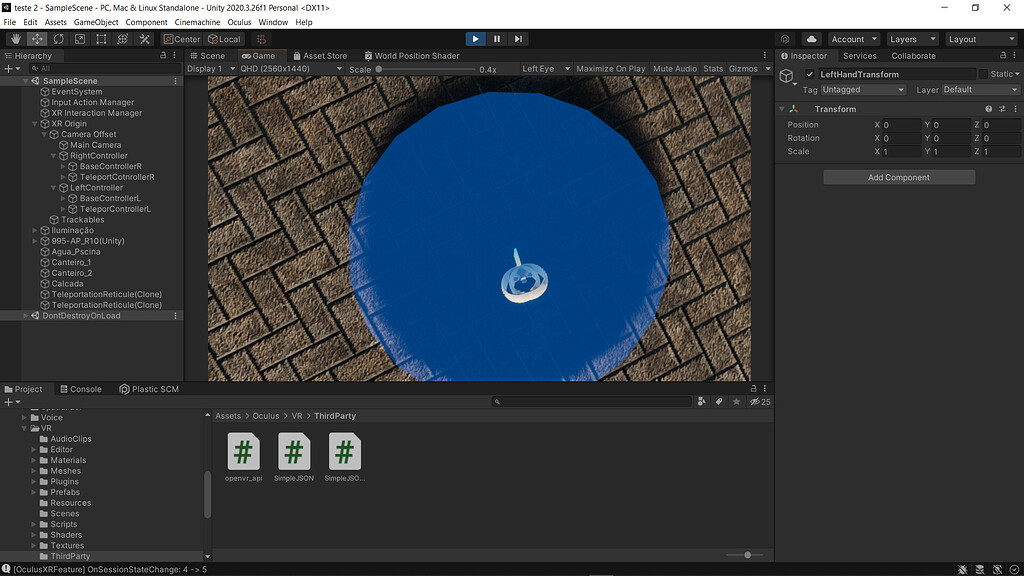Select the Rect Transform tool

pyautogui.click(x=101, y=39)
